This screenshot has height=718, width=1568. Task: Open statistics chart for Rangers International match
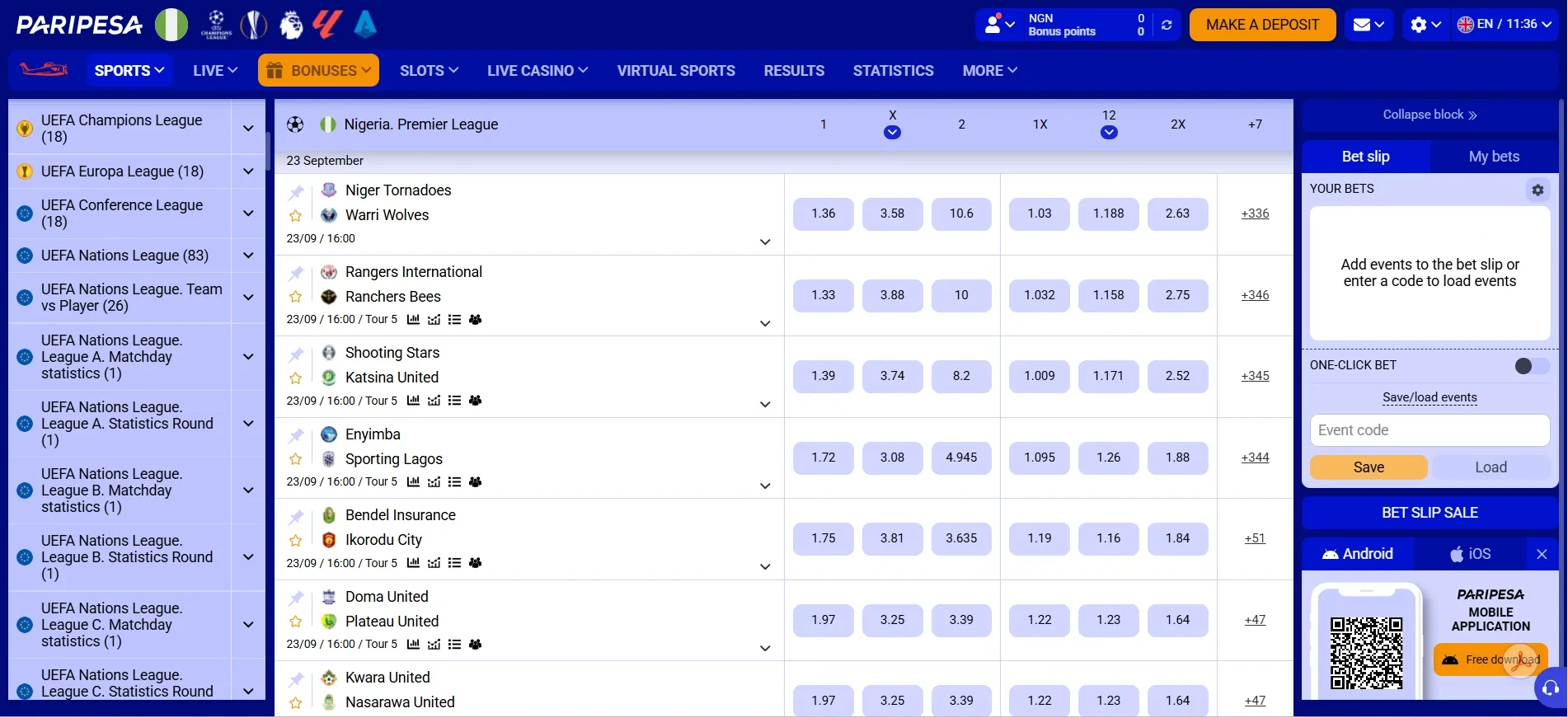coord(413,319)
